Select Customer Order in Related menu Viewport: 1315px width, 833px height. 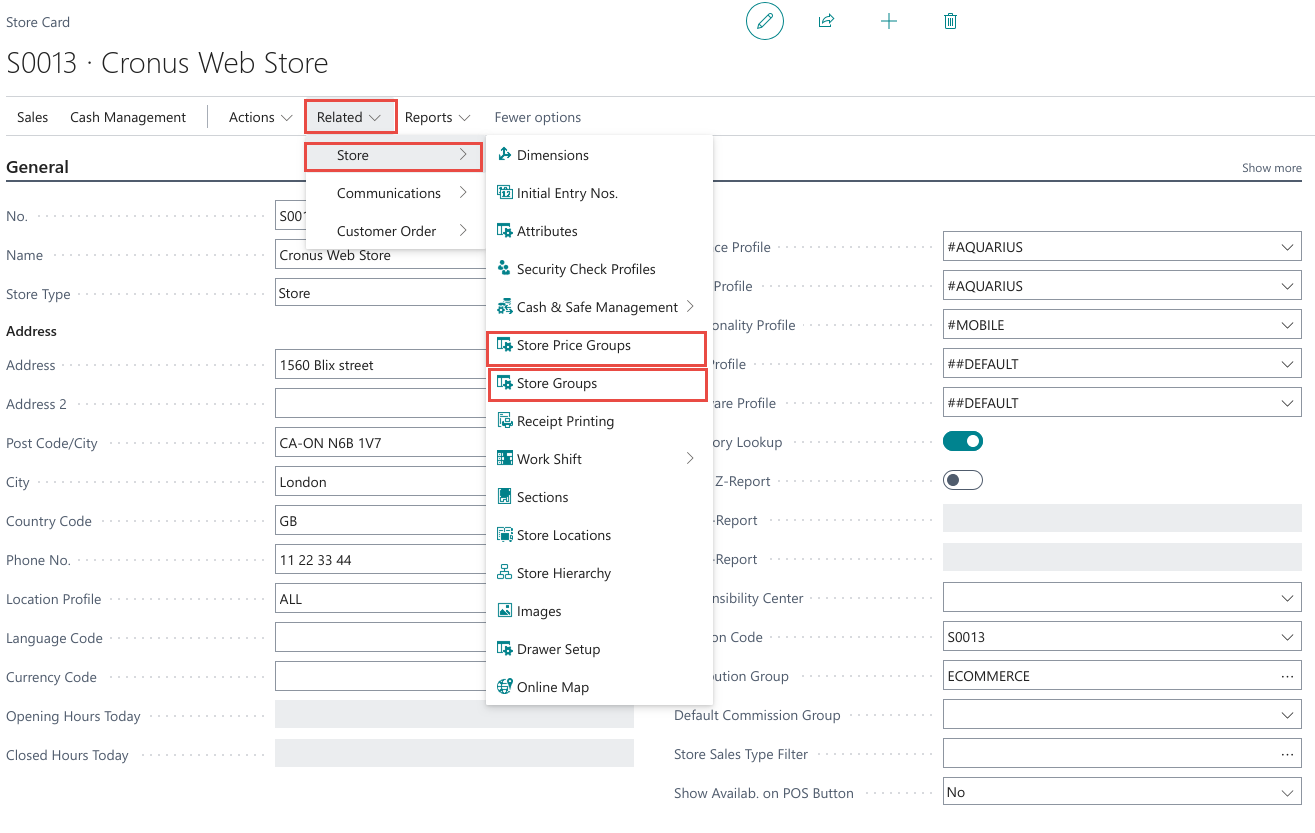click(387, 231)
